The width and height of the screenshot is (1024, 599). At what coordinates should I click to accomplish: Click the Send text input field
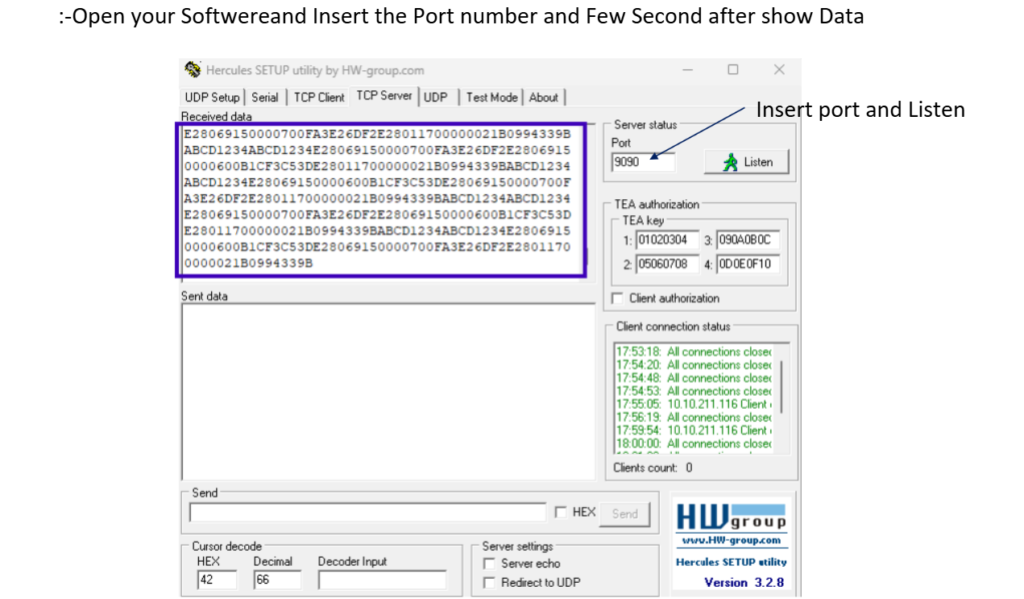coord(368,513)
